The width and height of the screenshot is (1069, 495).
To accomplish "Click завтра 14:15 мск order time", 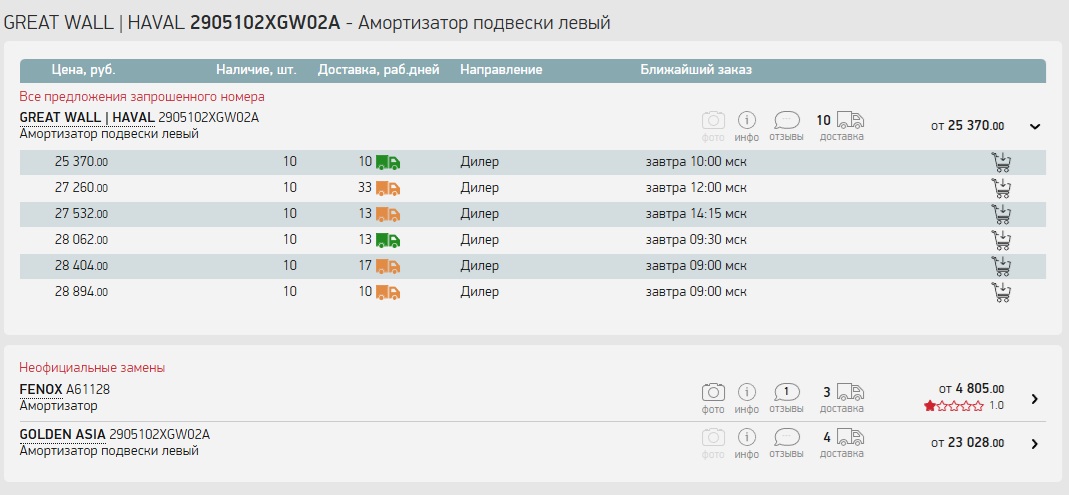I will [x=696, y=214].
